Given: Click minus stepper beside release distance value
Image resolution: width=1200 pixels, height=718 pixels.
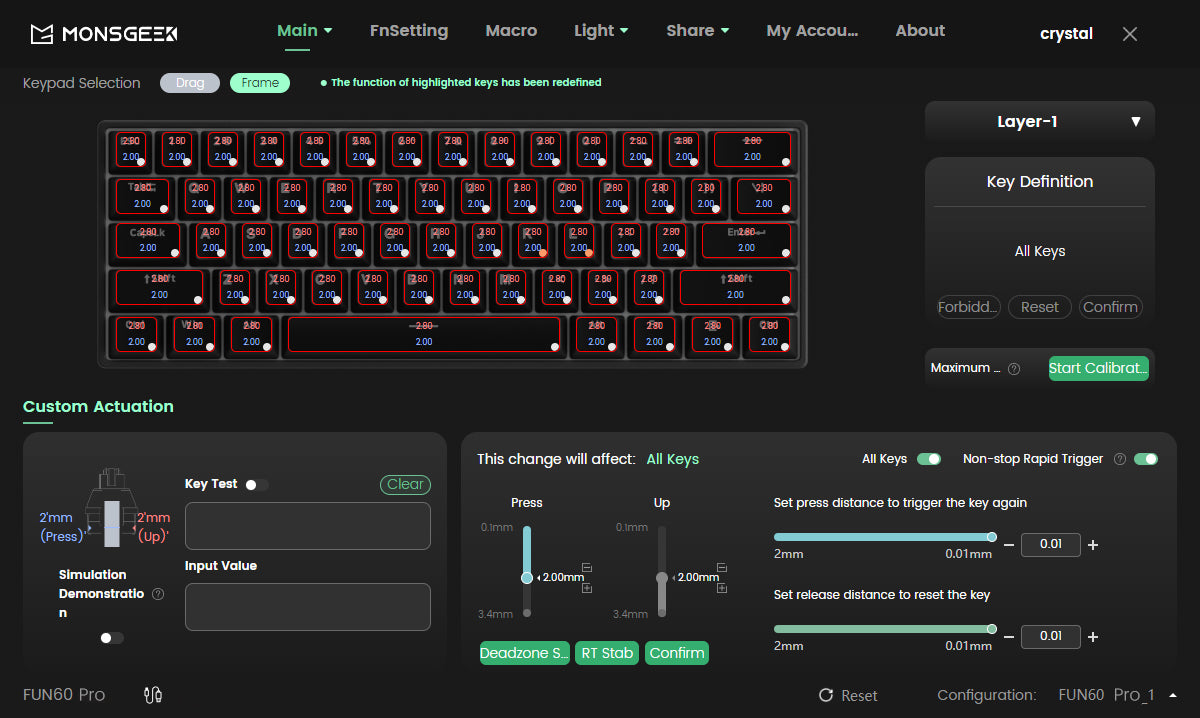Looking at the screenshot, I should 1009,636.
